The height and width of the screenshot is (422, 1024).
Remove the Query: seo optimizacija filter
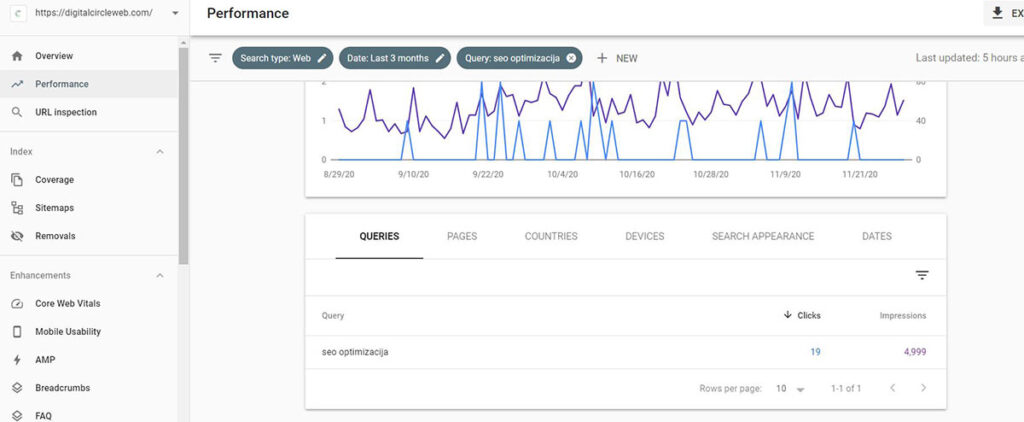point(571,58)
